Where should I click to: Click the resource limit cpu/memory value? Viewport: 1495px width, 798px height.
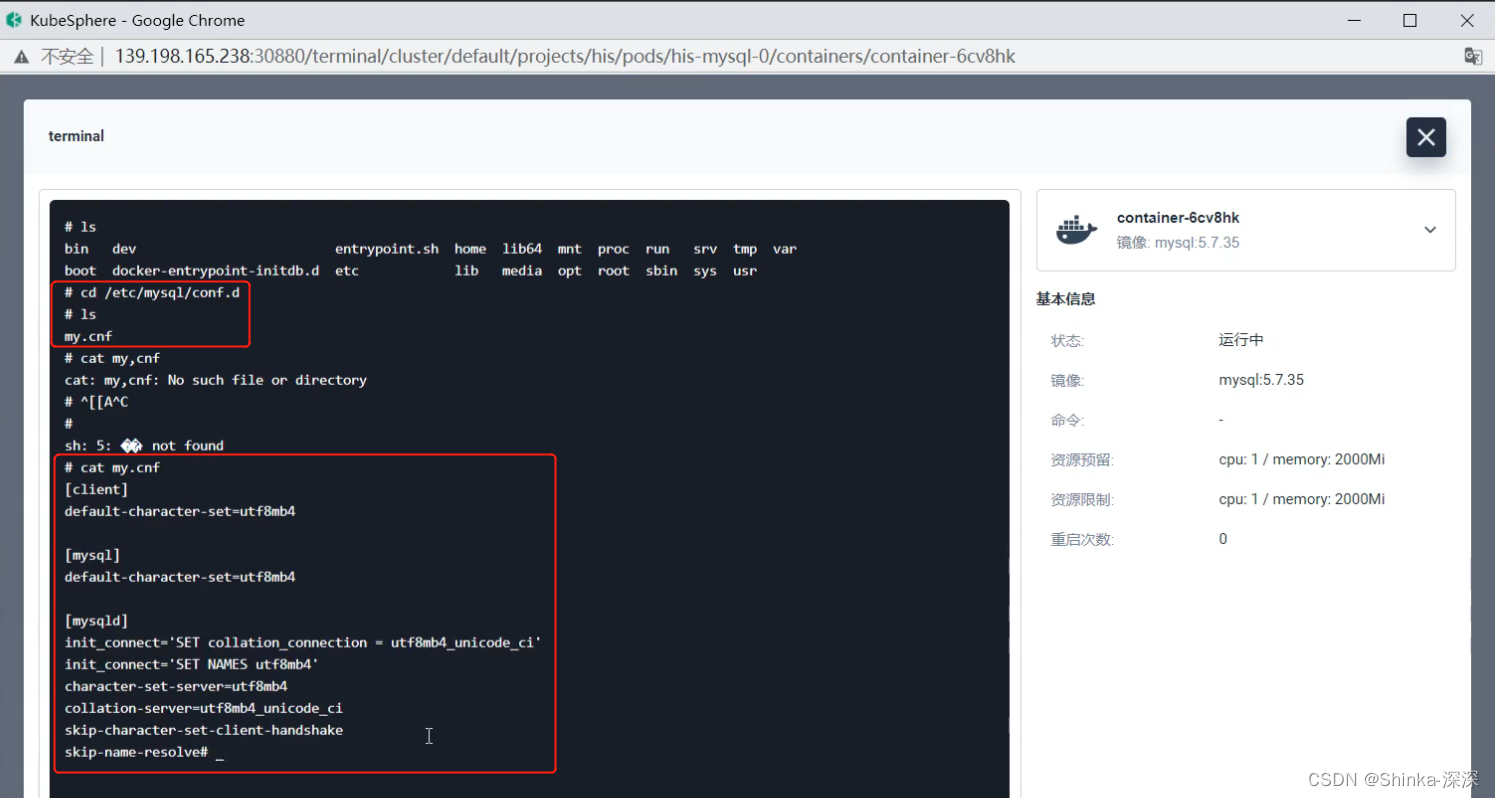pyautogui.click(x=1302, y=499)
